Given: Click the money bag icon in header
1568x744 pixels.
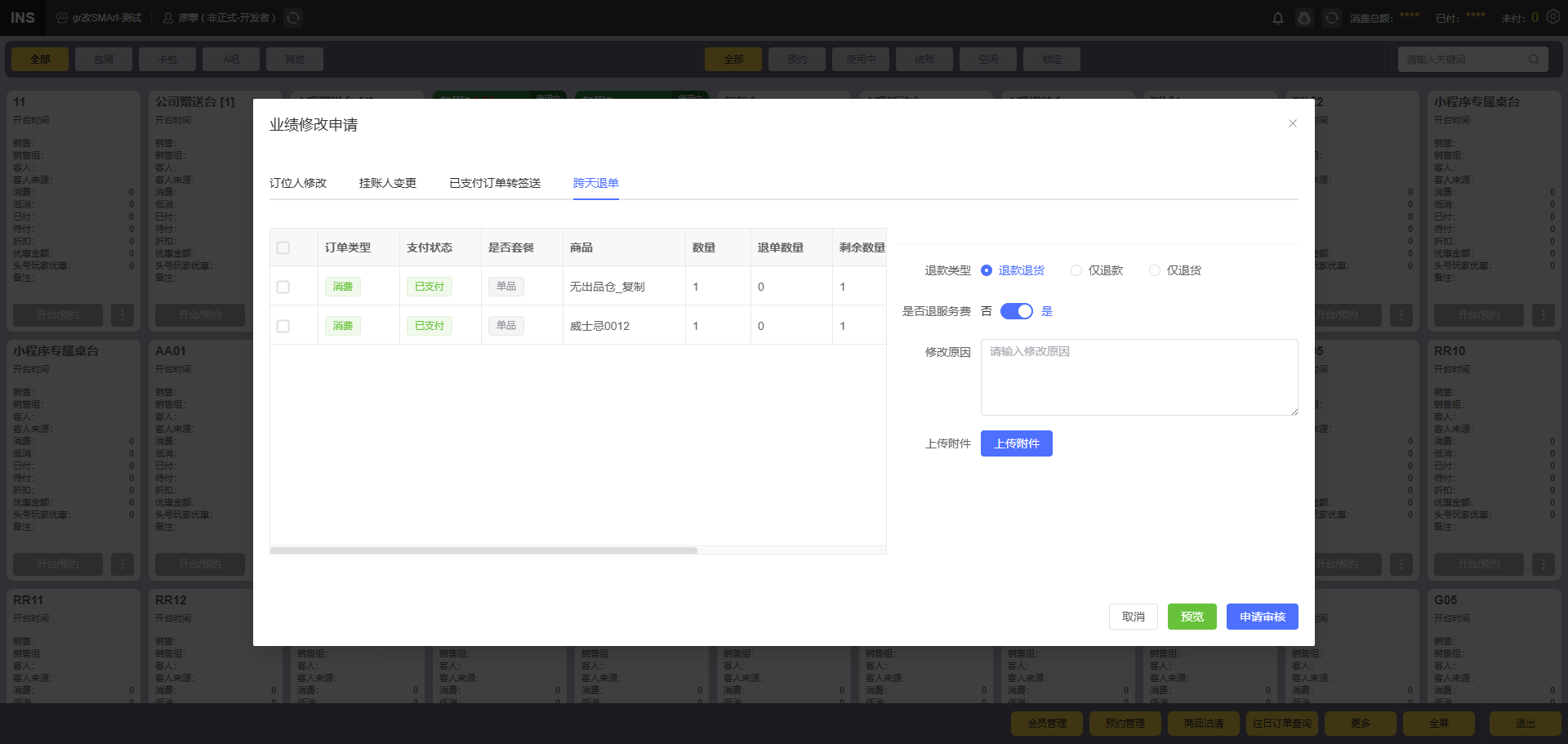Looking at the screenshot, I should (x=1304, y=18).
